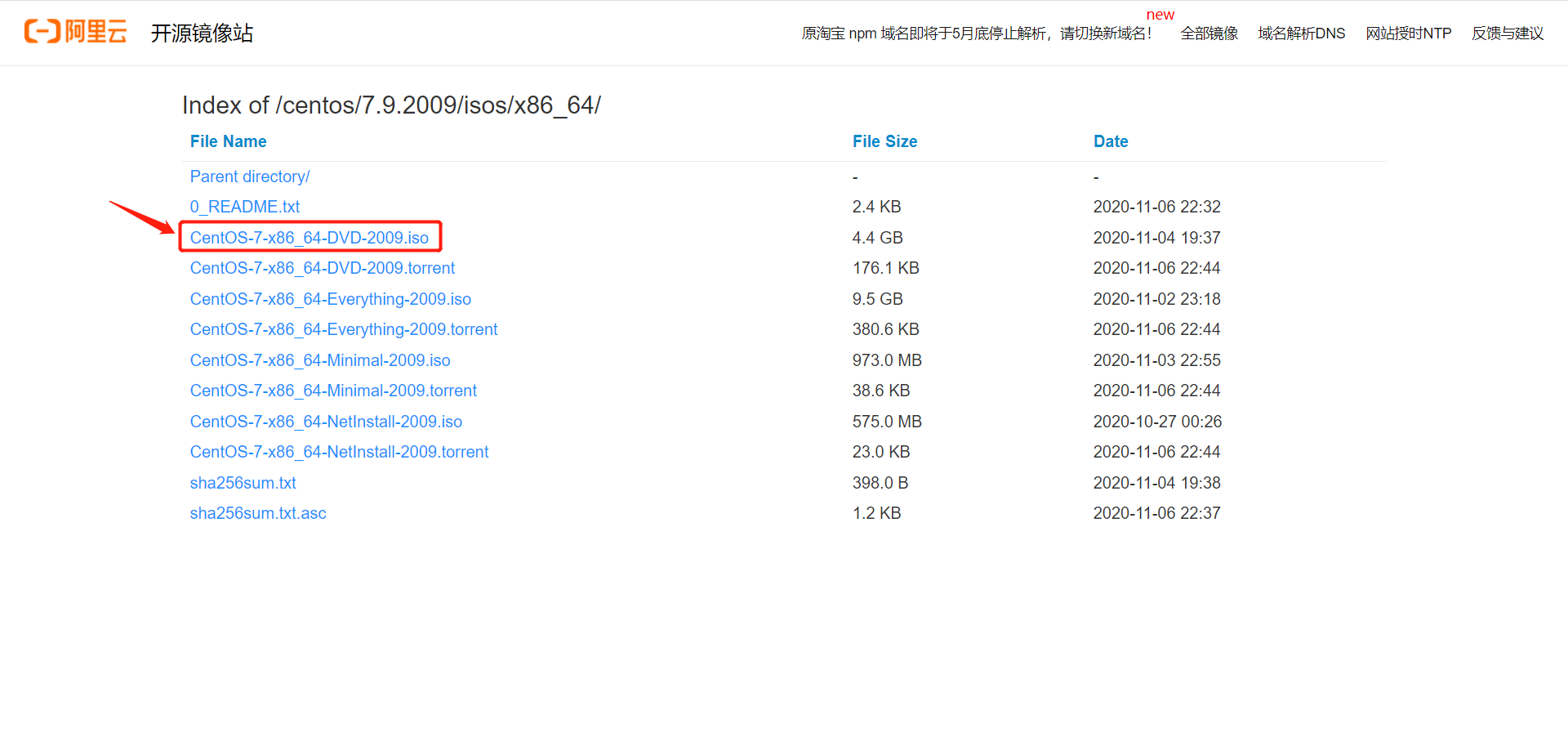Sort by File Size column header
The width and height of the screenshot is (1568, 737).
click(x=884, y=141)
